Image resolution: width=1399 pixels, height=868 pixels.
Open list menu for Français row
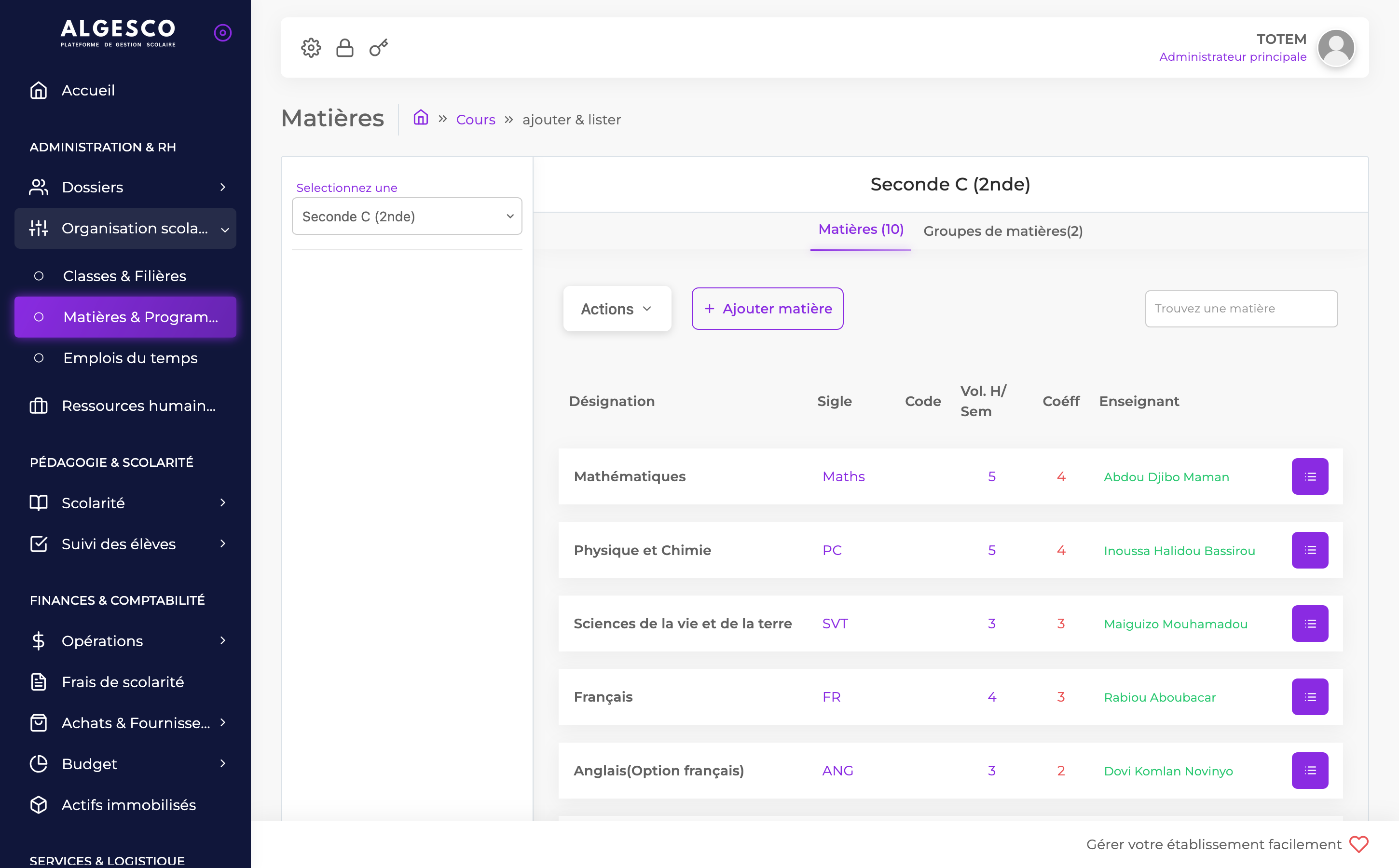(1309, 697)
